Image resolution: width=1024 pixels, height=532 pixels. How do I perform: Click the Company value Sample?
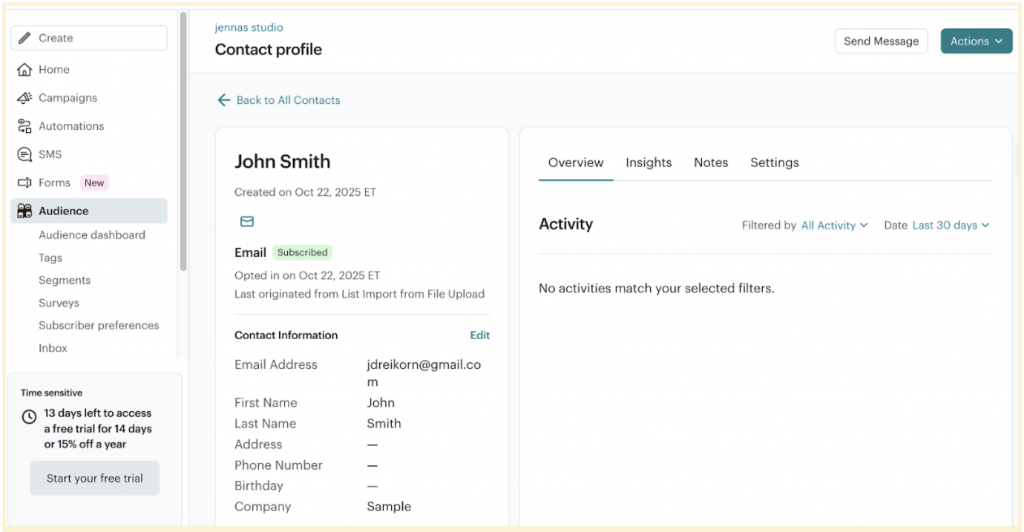coord(389,507)
